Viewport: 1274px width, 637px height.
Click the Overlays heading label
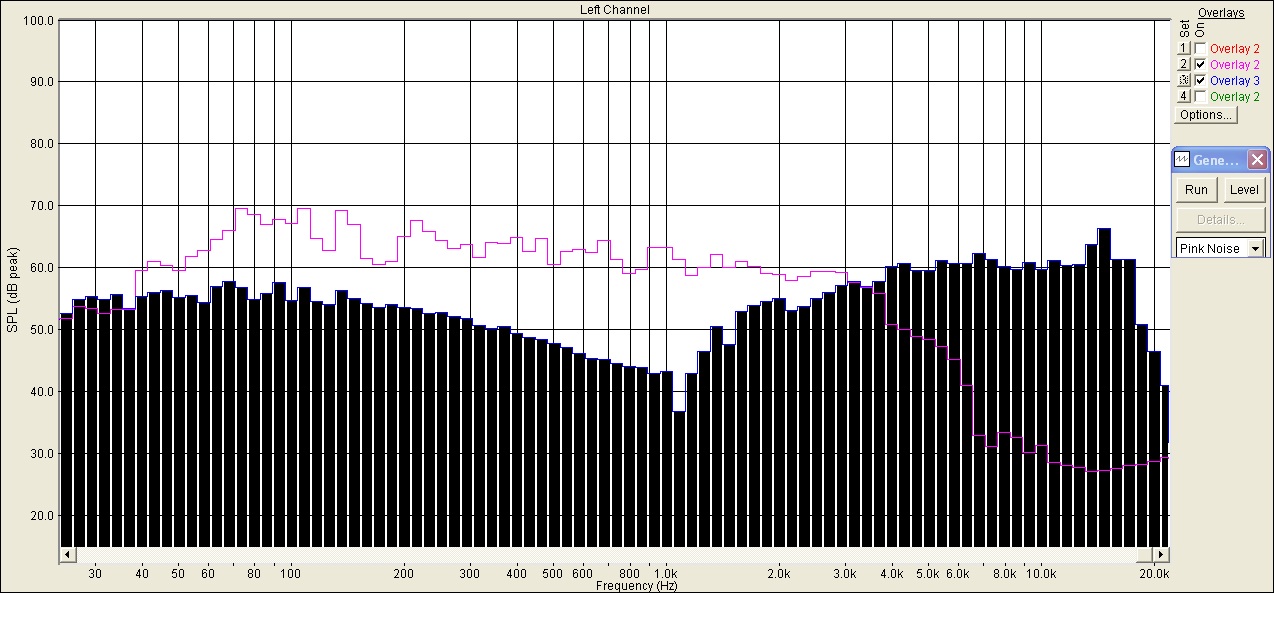1221,13
